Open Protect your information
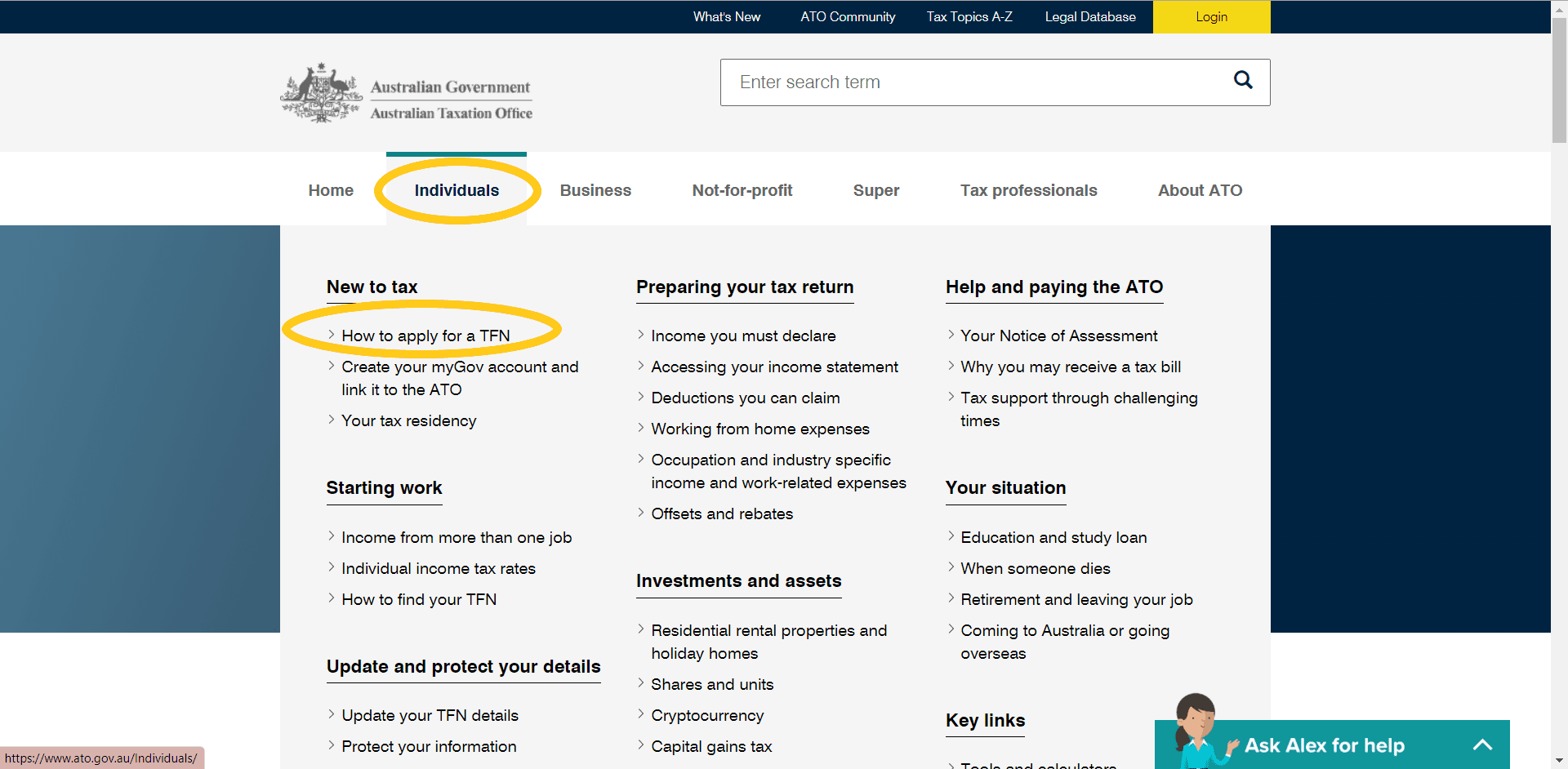 pyautogui.click(x=429, y=747)
